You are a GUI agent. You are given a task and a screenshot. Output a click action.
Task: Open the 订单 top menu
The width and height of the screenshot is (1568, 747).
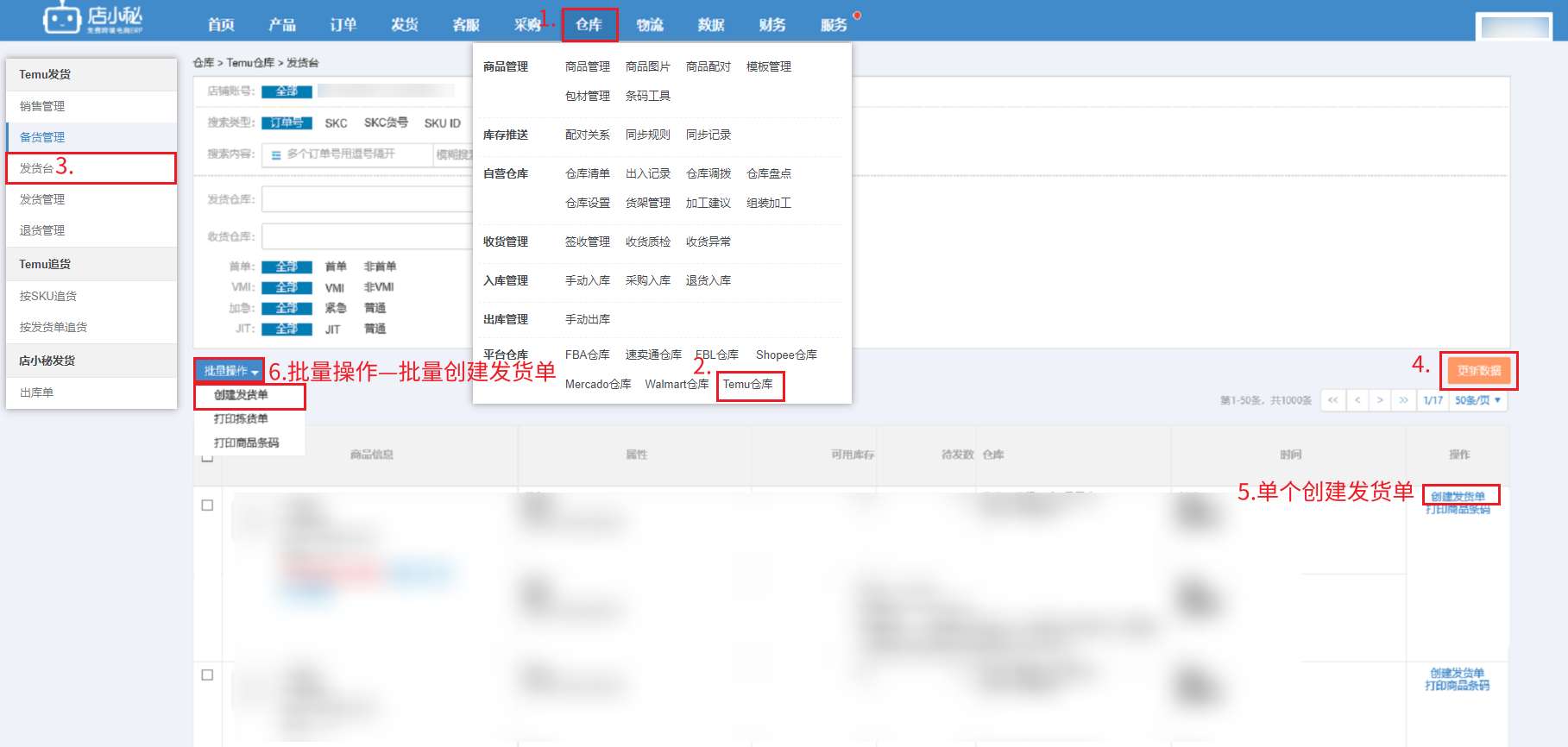coord(343,25)
